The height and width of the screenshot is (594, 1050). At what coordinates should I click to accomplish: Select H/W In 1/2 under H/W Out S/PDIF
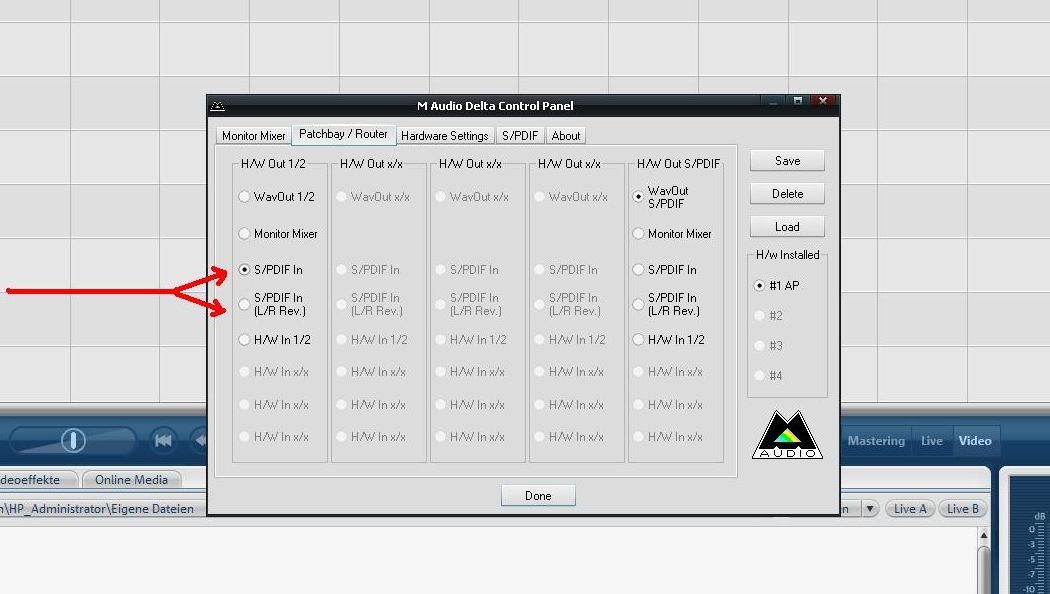pos(638,340)
